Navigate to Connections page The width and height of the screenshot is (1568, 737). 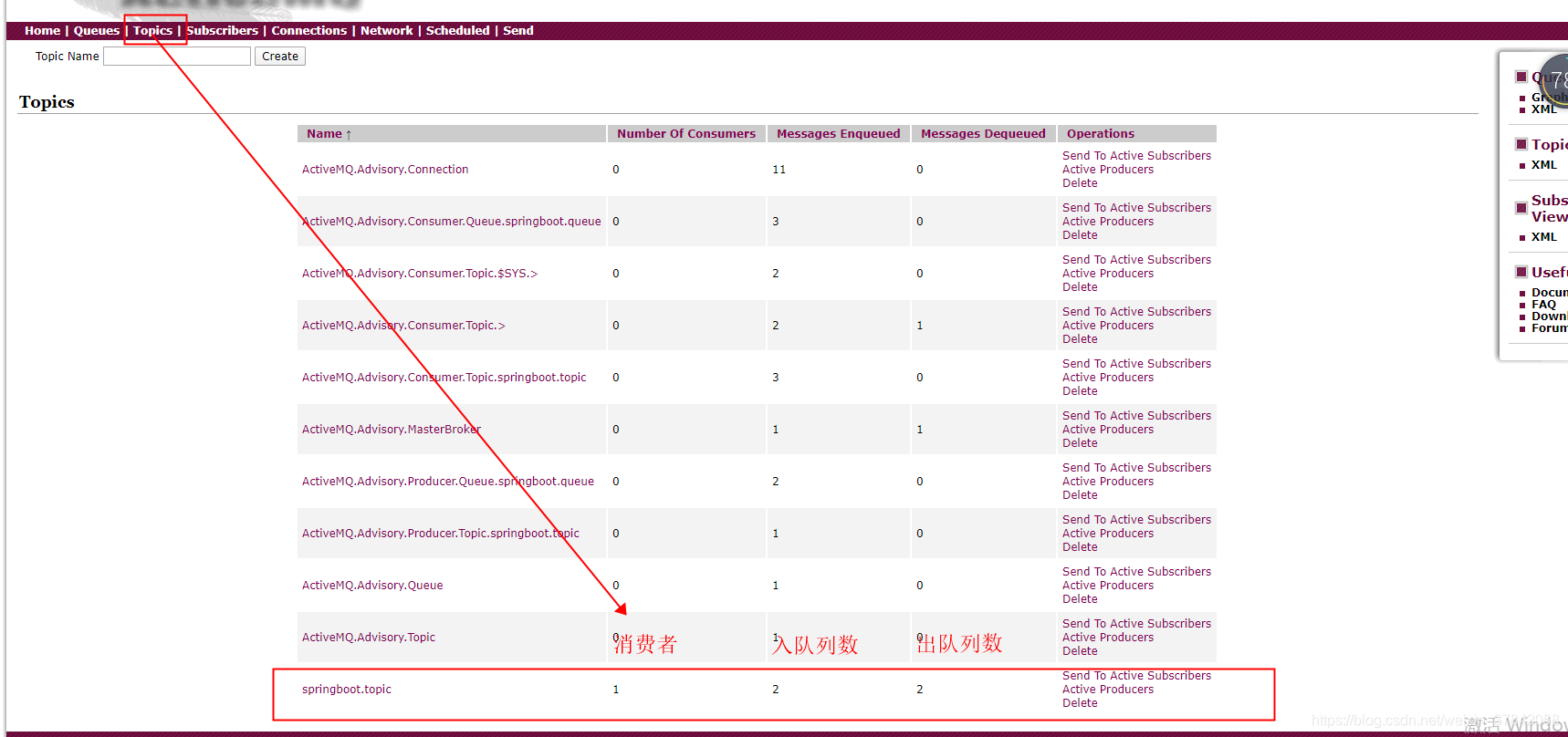(309, 30)
